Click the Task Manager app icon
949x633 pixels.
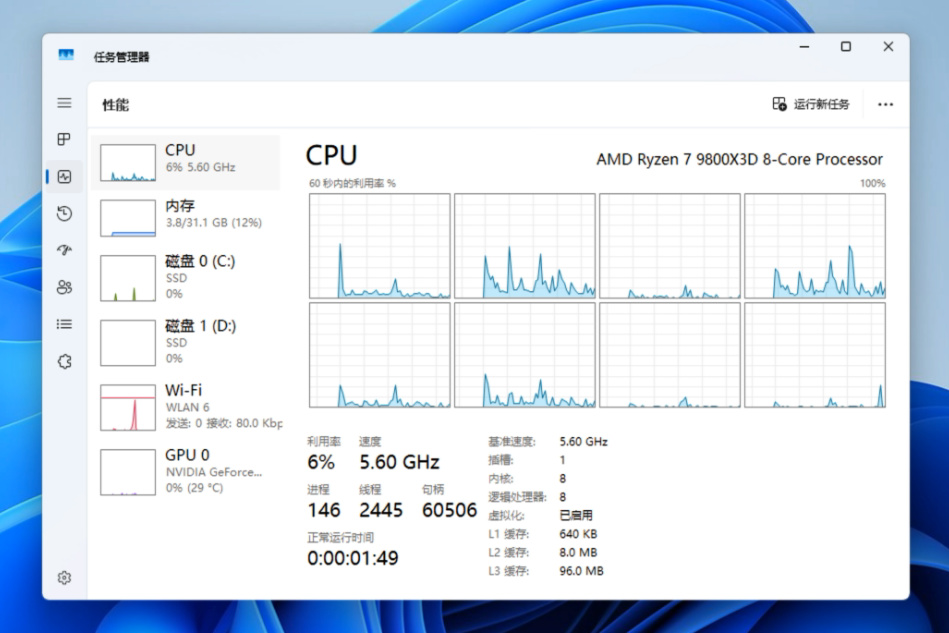[x=66, y=56]
